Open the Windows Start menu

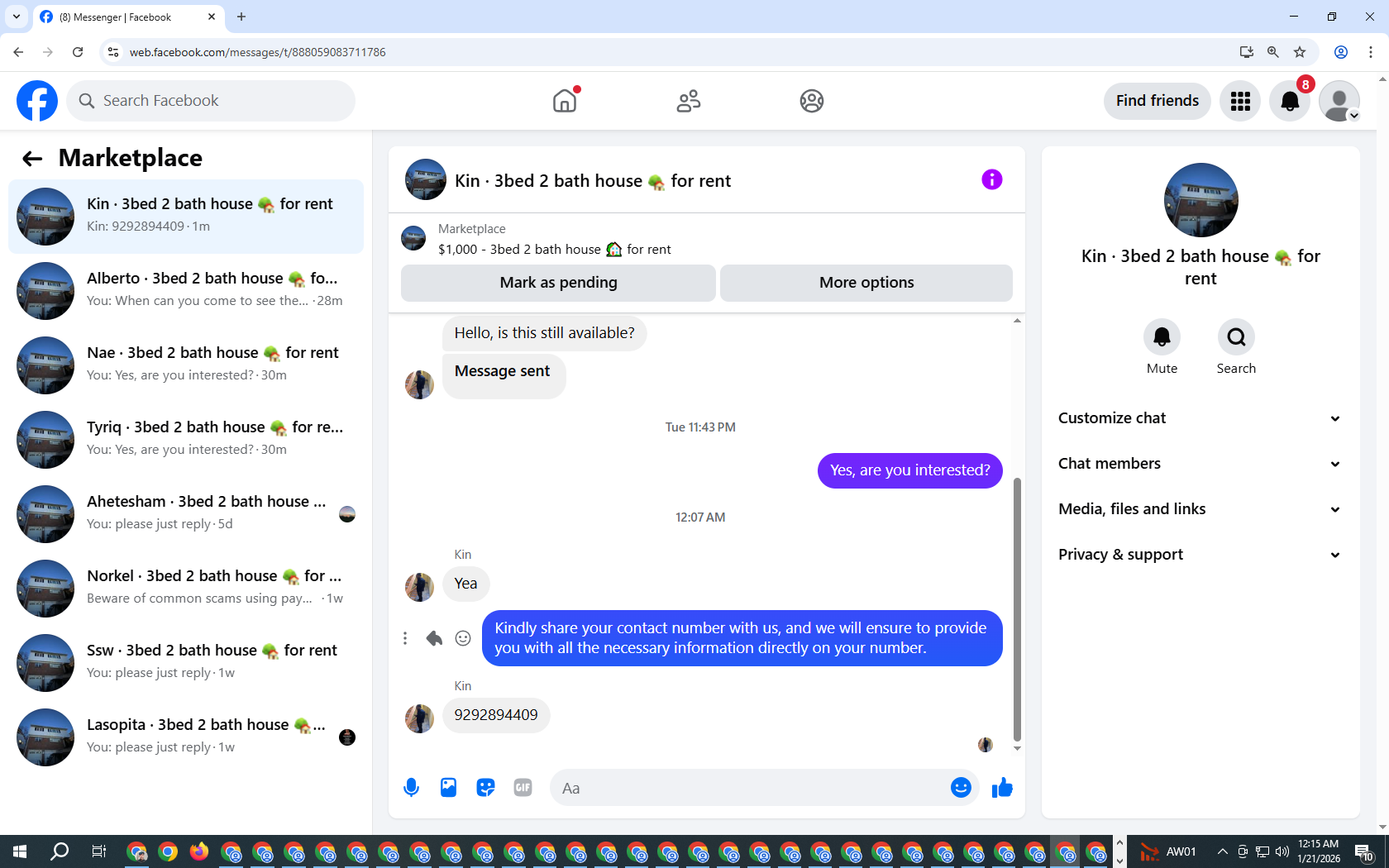[x=20, y=851]
